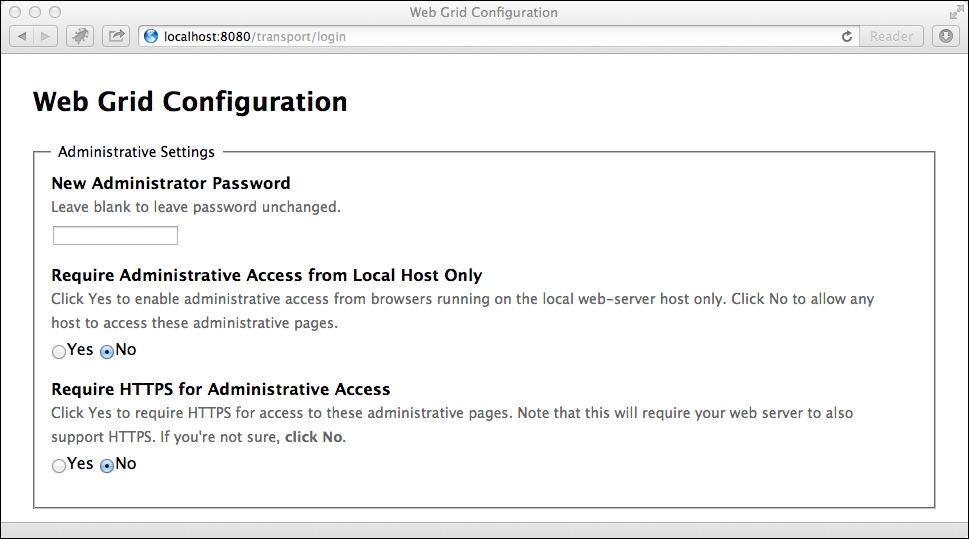
Task: Click the fullscreen arrows icon in title bar
Action: pyautogui.click(x=955, y=12)
